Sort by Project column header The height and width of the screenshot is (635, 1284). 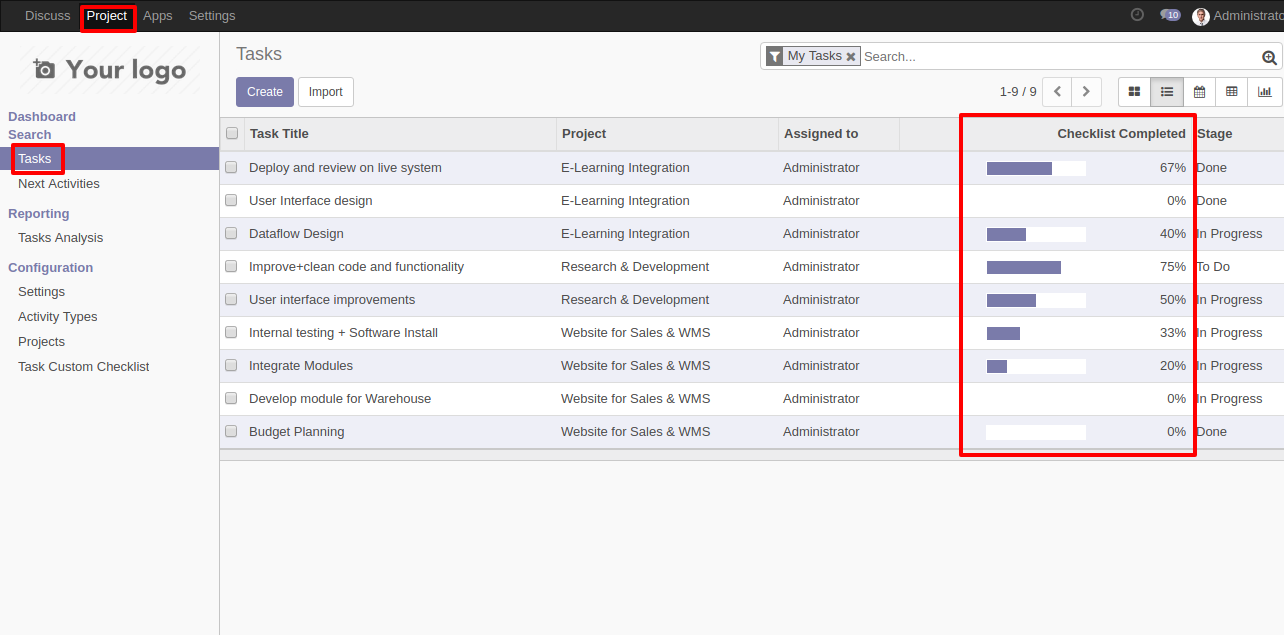pyautogui.click(x=667, y=134)
